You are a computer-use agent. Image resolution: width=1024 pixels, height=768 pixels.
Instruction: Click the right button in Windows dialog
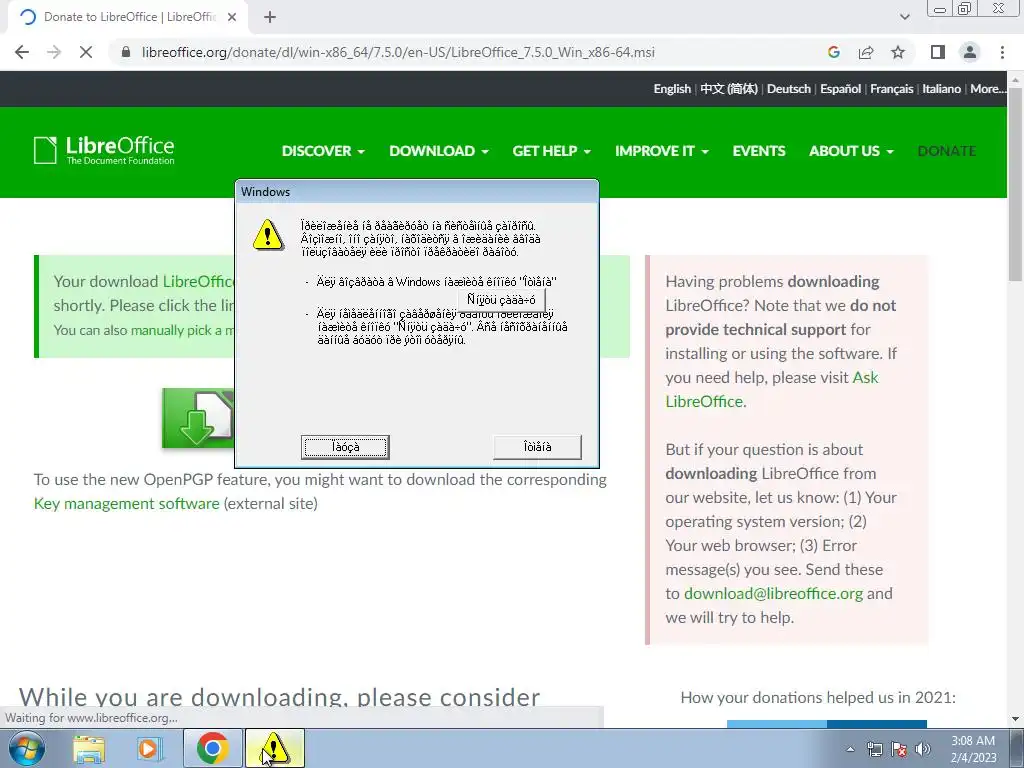[537, 447]
